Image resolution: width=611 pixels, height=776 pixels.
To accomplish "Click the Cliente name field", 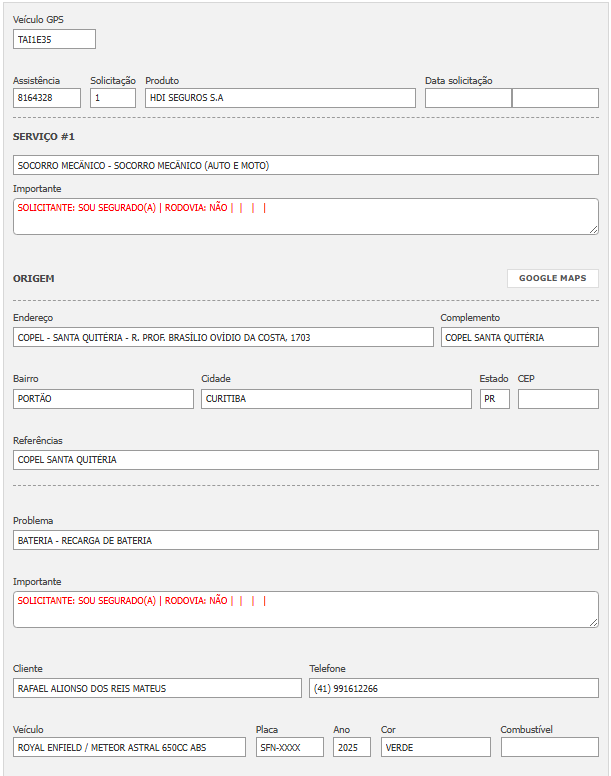I will coord(157,688).
